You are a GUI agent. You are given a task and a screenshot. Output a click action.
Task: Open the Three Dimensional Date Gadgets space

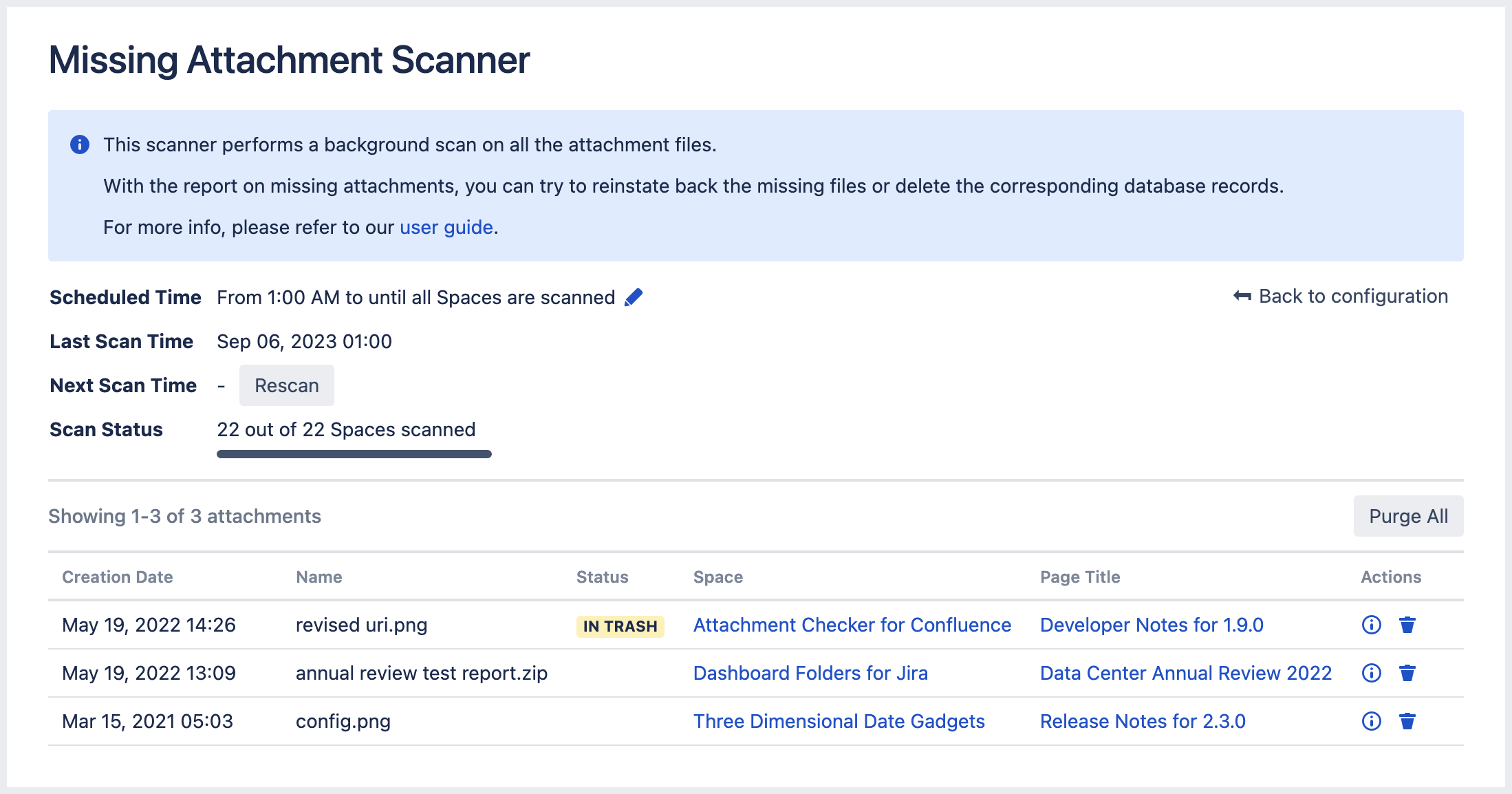pos(839,721)
